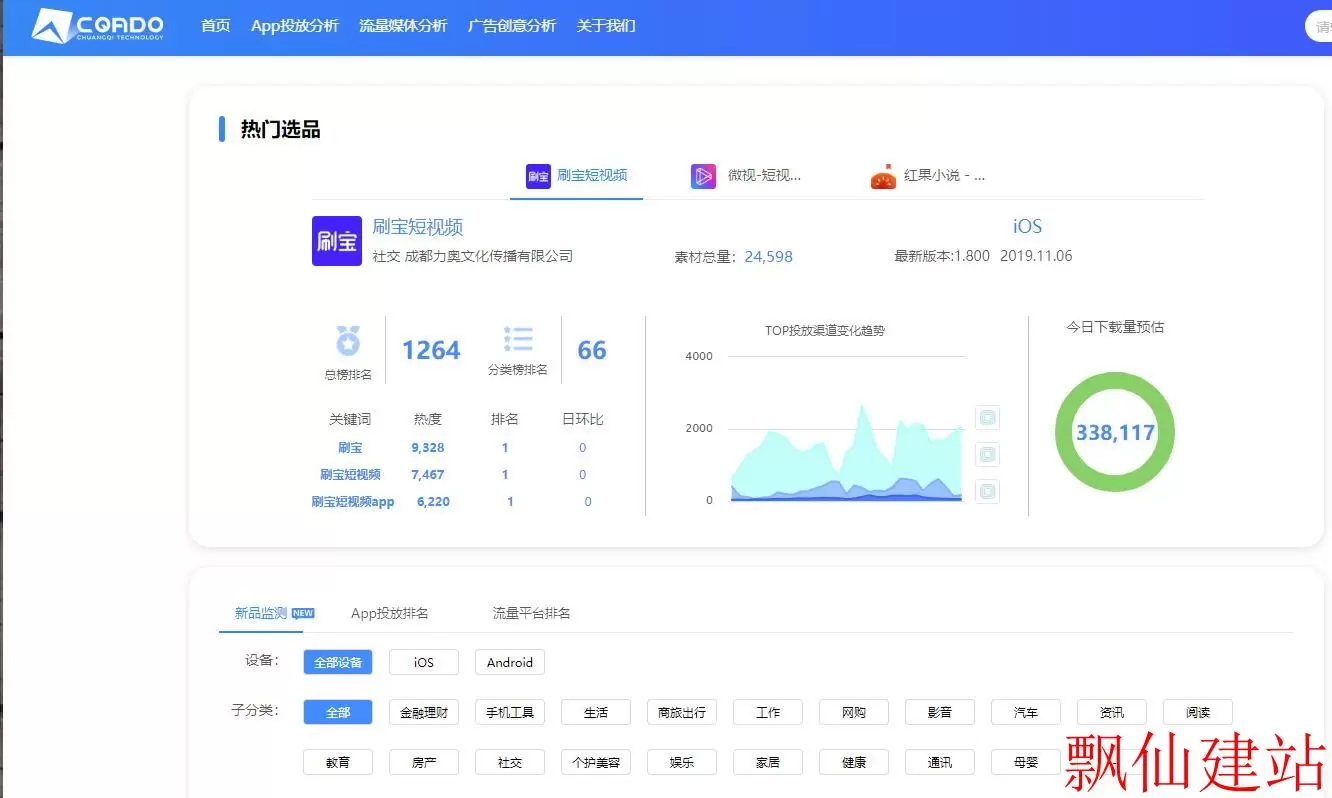
Task: Select iOS device filter
Action: (424, 662)
